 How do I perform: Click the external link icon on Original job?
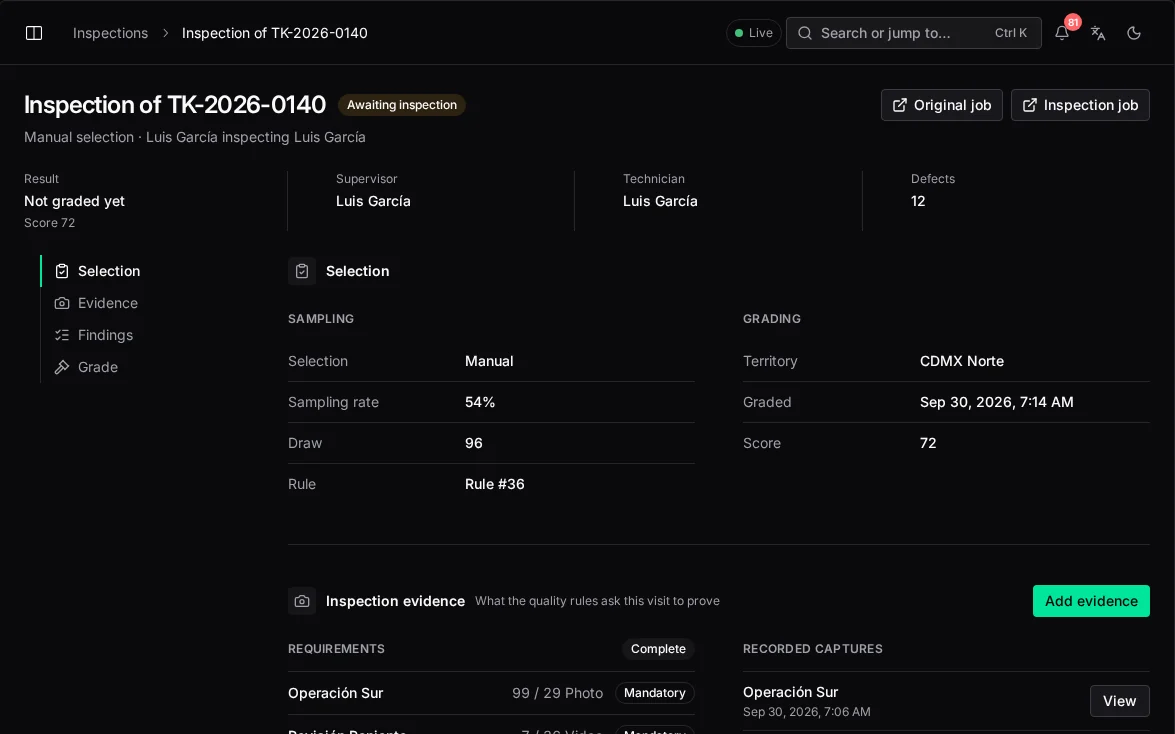899,105
